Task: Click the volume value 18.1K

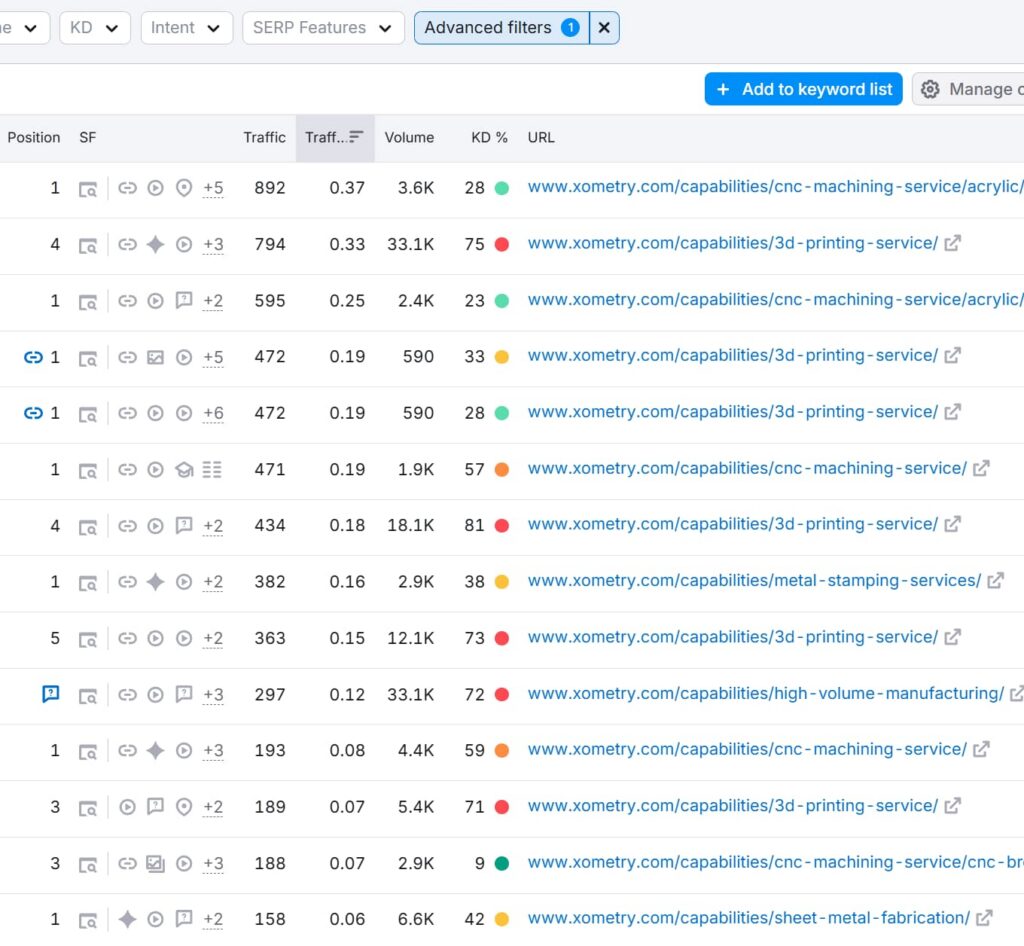Action: point(410,526)
